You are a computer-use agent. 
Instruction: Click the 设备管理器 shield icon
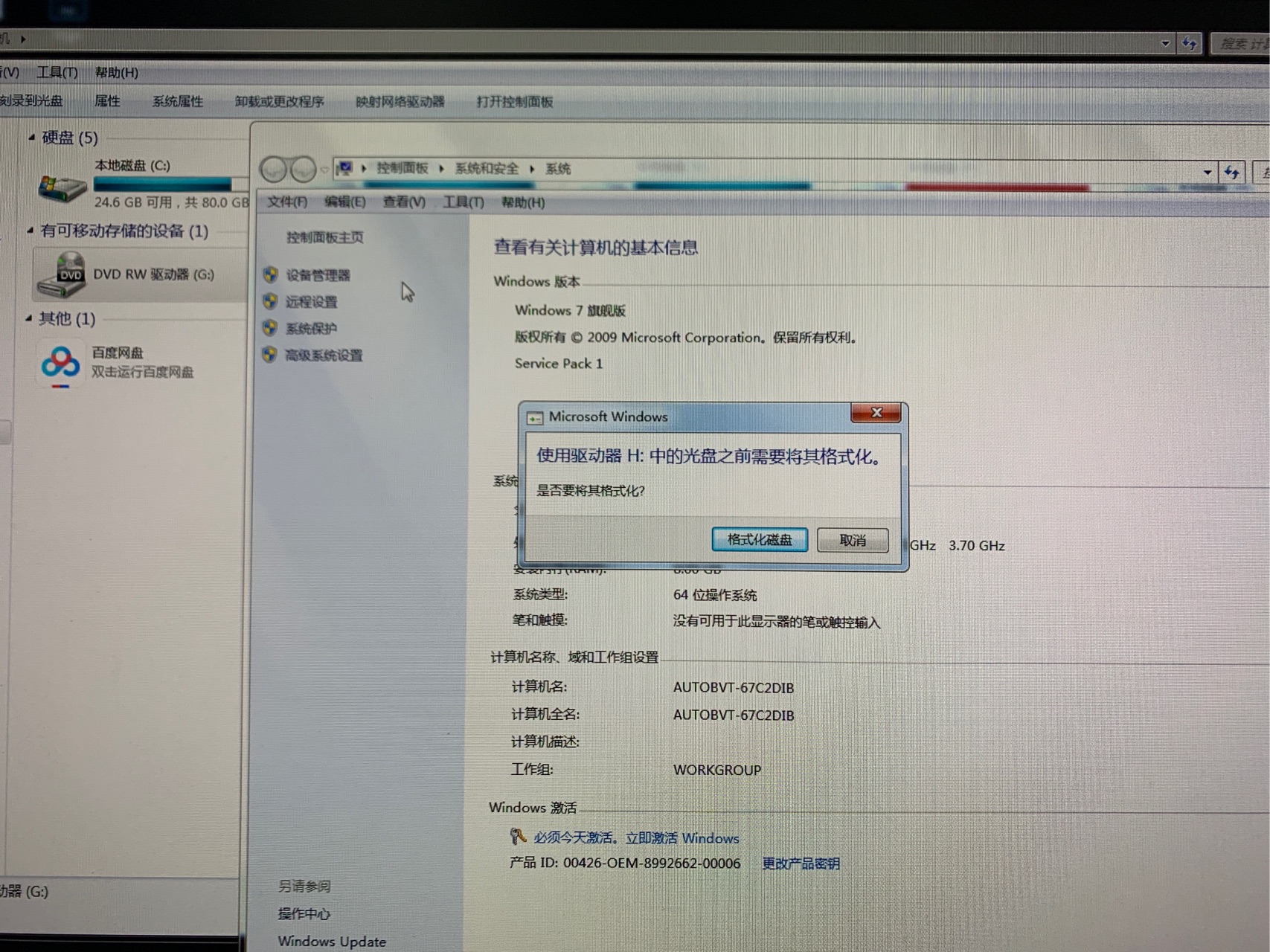tap(271, 274)
